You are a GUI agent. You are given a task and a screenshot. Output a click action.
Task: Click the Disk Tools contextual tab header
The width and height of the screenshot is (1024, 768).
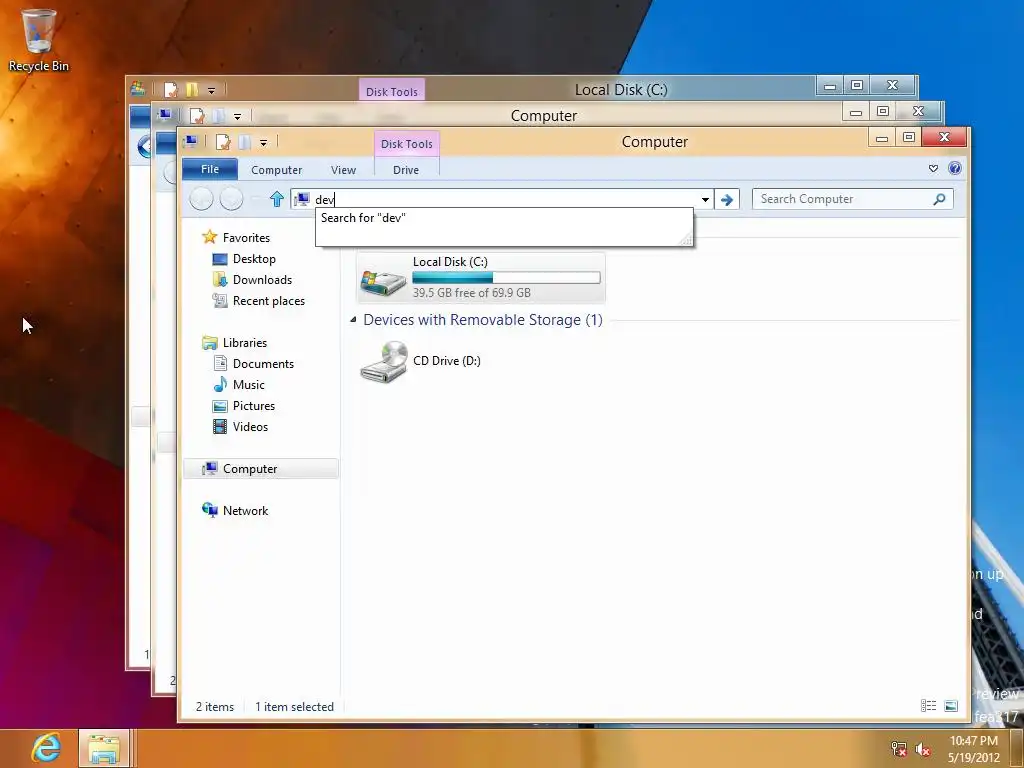tap(406, 144)
